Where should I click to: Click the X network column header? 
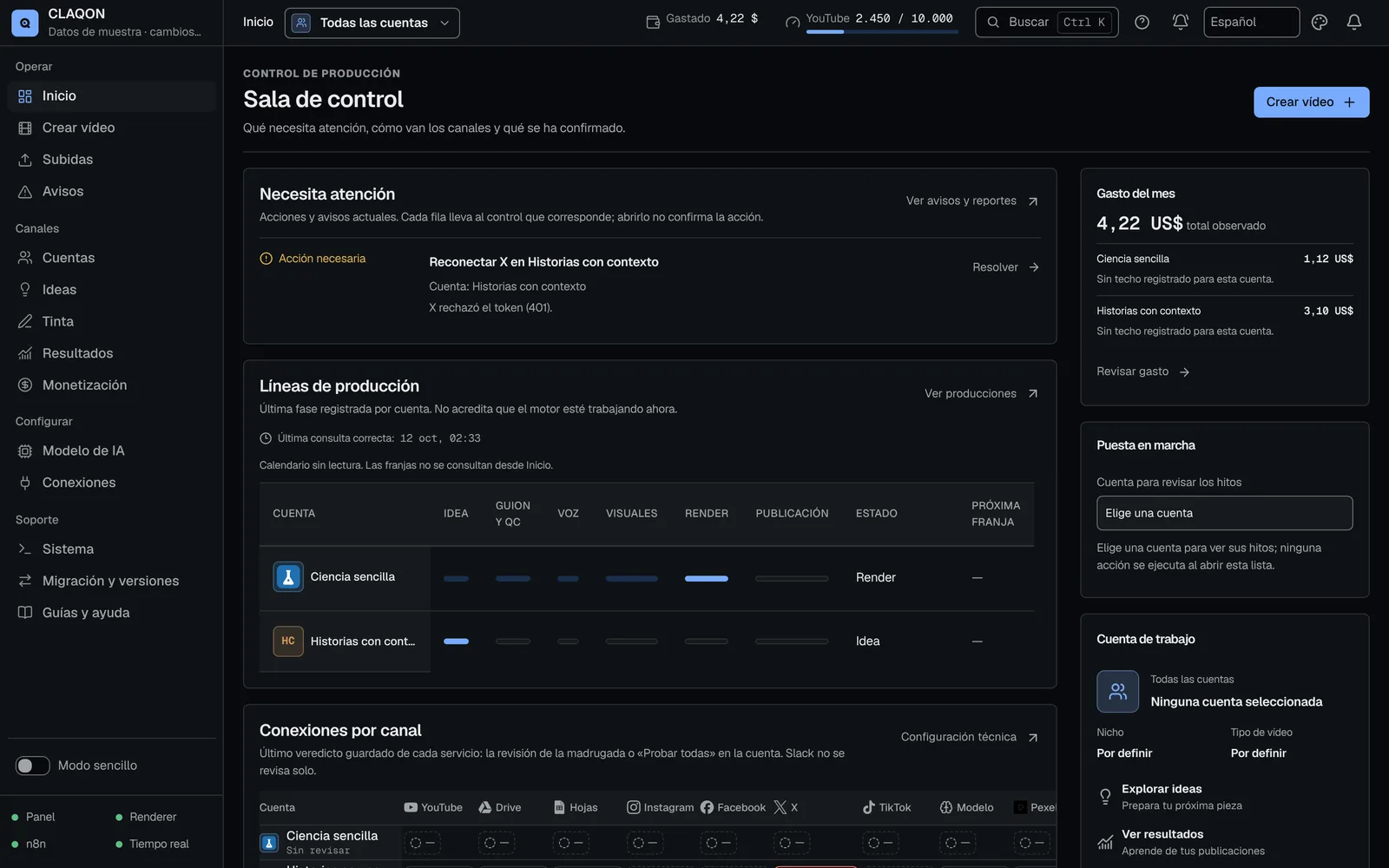tap(786, 807)
